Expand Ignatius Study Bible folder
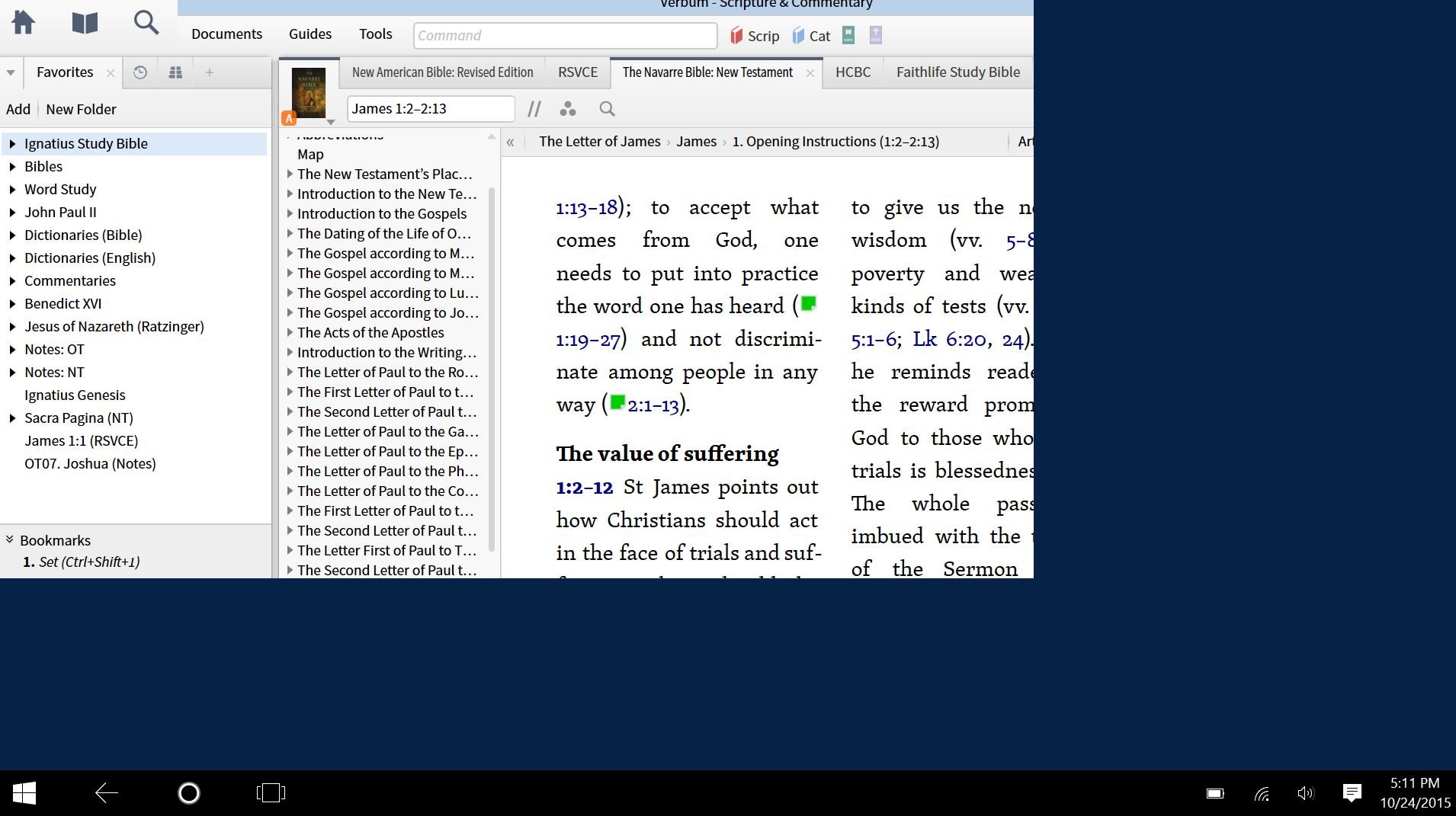 point(12,143)
